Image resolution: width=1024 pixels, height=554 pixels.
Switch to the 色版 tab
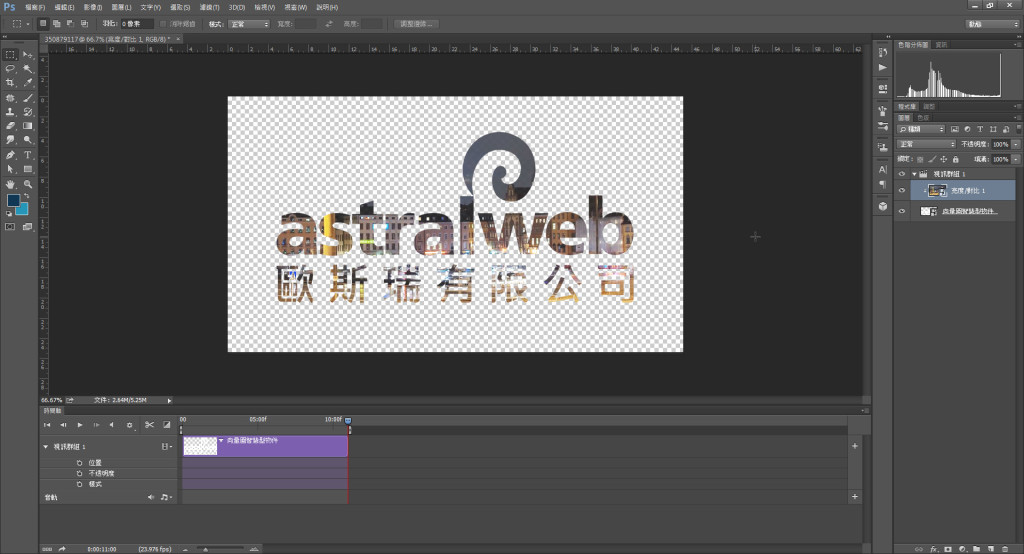(923, 118)
